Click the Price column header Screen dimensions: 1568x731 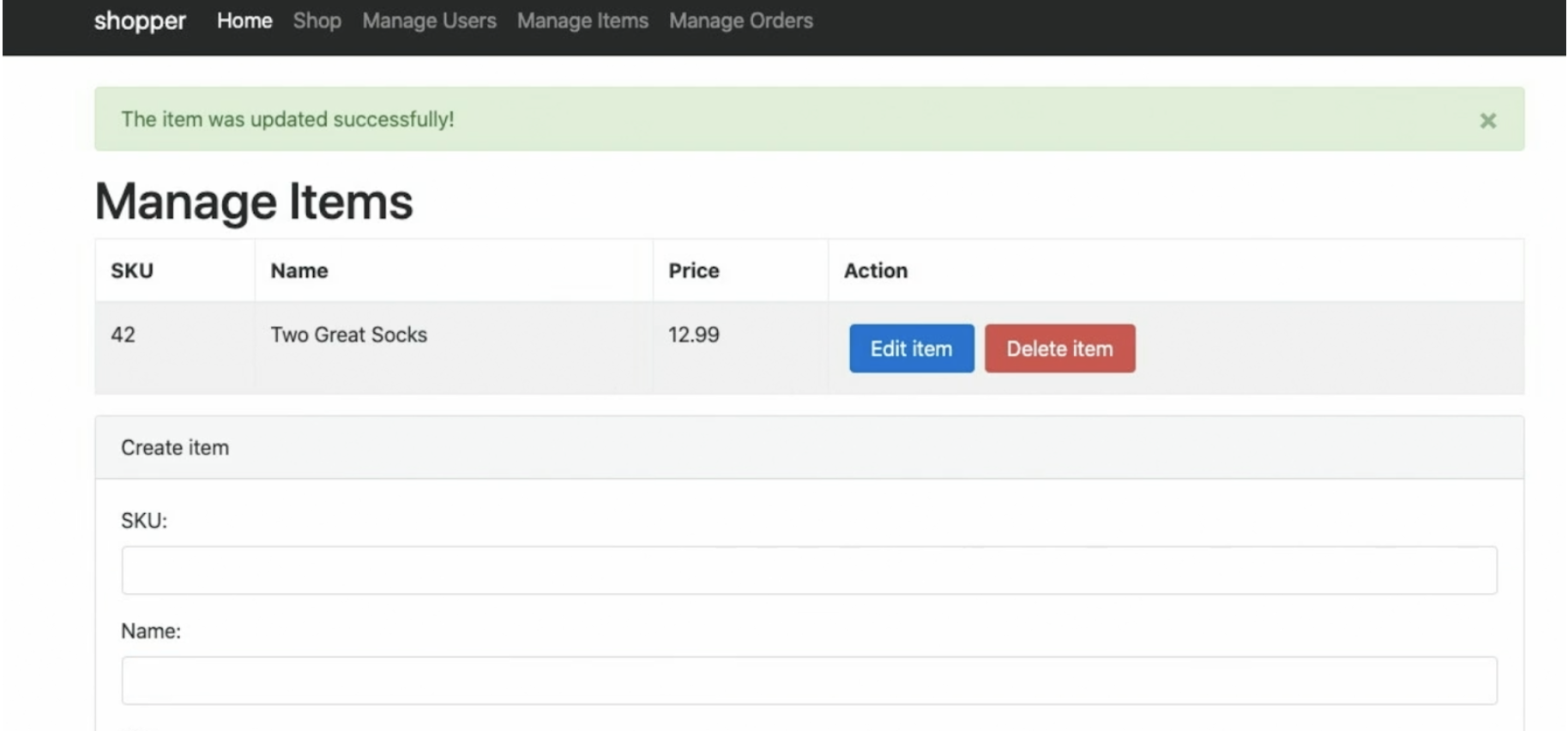pos(693,271)
